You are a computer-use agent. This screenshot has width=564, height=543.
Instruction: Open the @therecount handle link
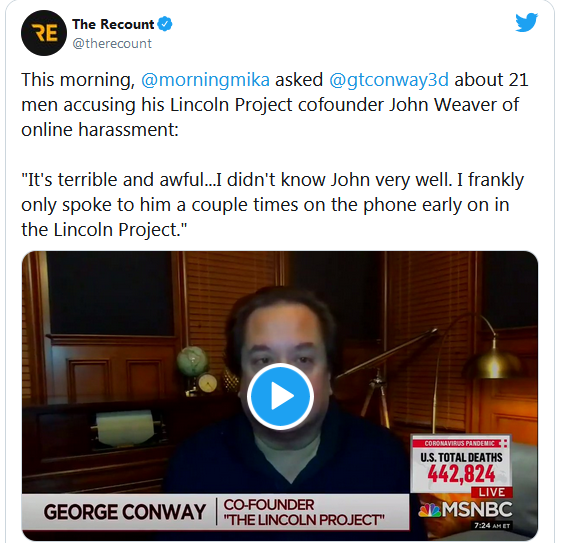112,44
